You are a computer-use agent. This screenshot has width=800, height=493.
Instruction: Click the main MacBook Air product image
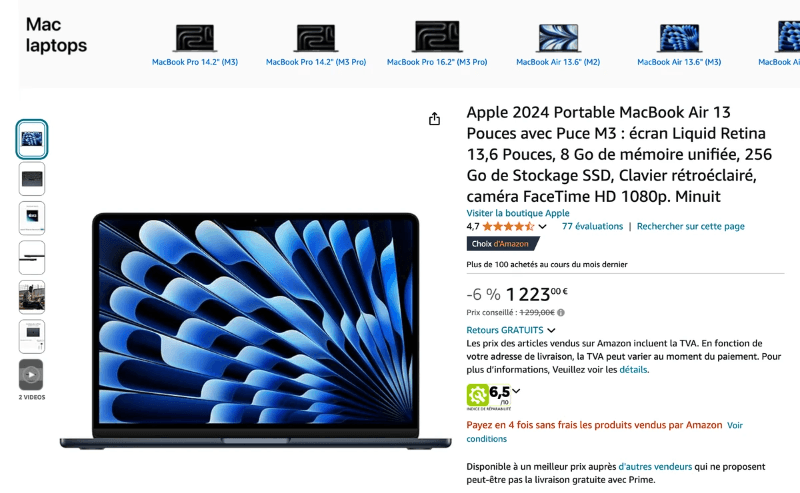tap(256, 331)
